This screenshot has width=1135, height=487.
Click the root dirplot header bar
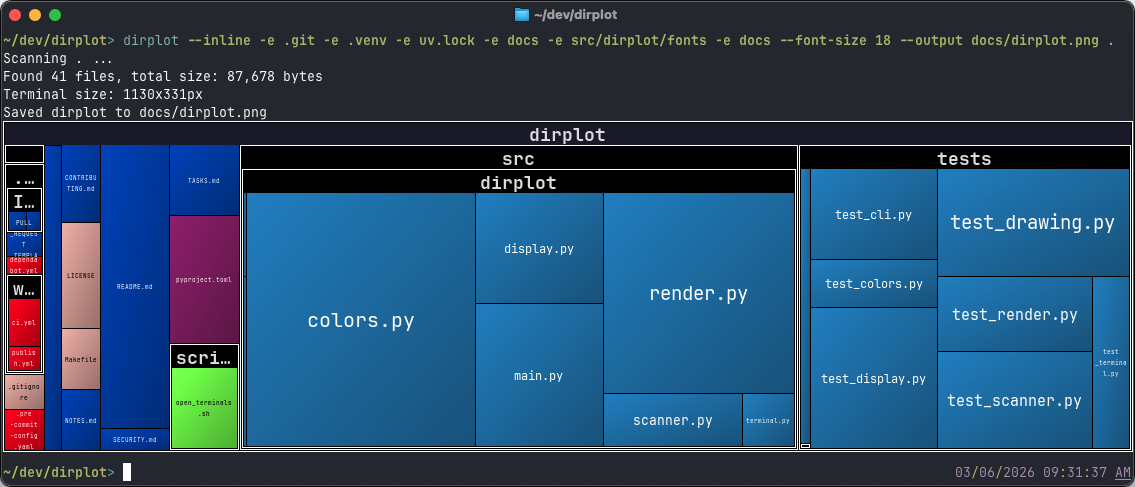tap(568, 135)
